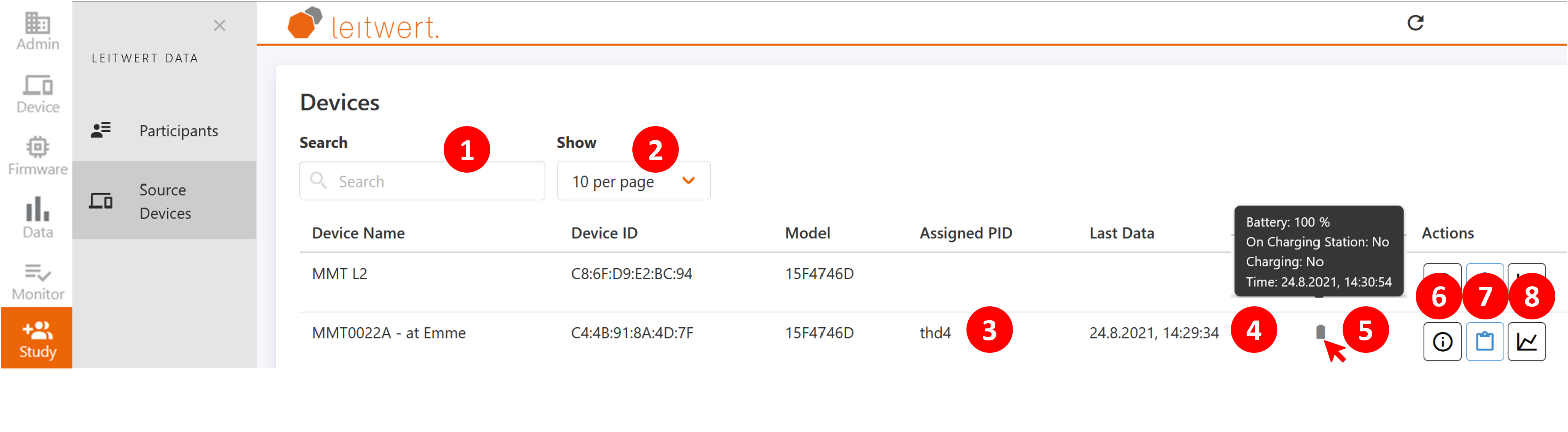Screen dimensions: 1568x432
Task: Sort by Last Data column header
Action: click(x=1121, y=233)
